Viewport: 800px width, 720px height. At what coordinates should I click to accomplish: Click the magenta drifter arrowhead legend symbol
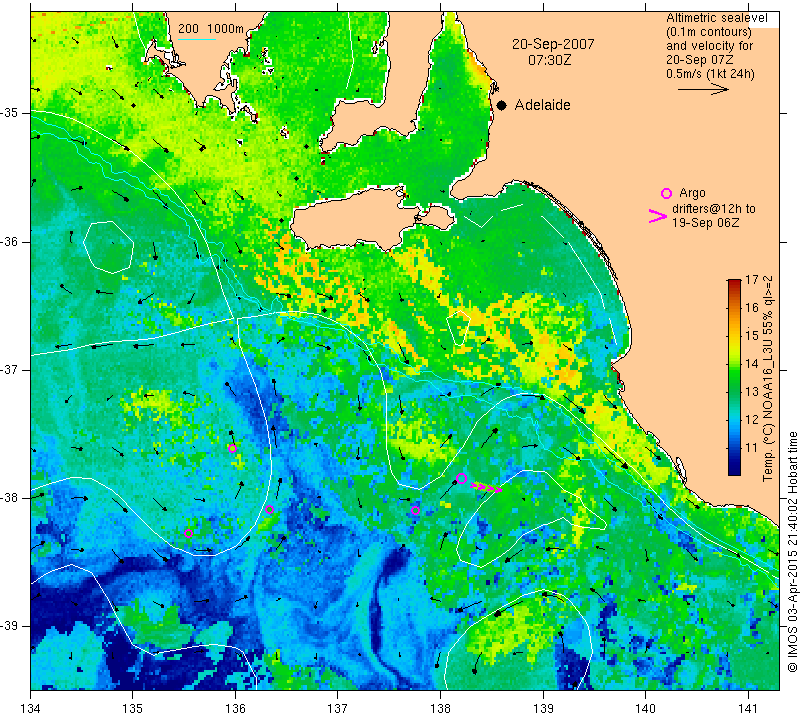click(x=658, y=216)
